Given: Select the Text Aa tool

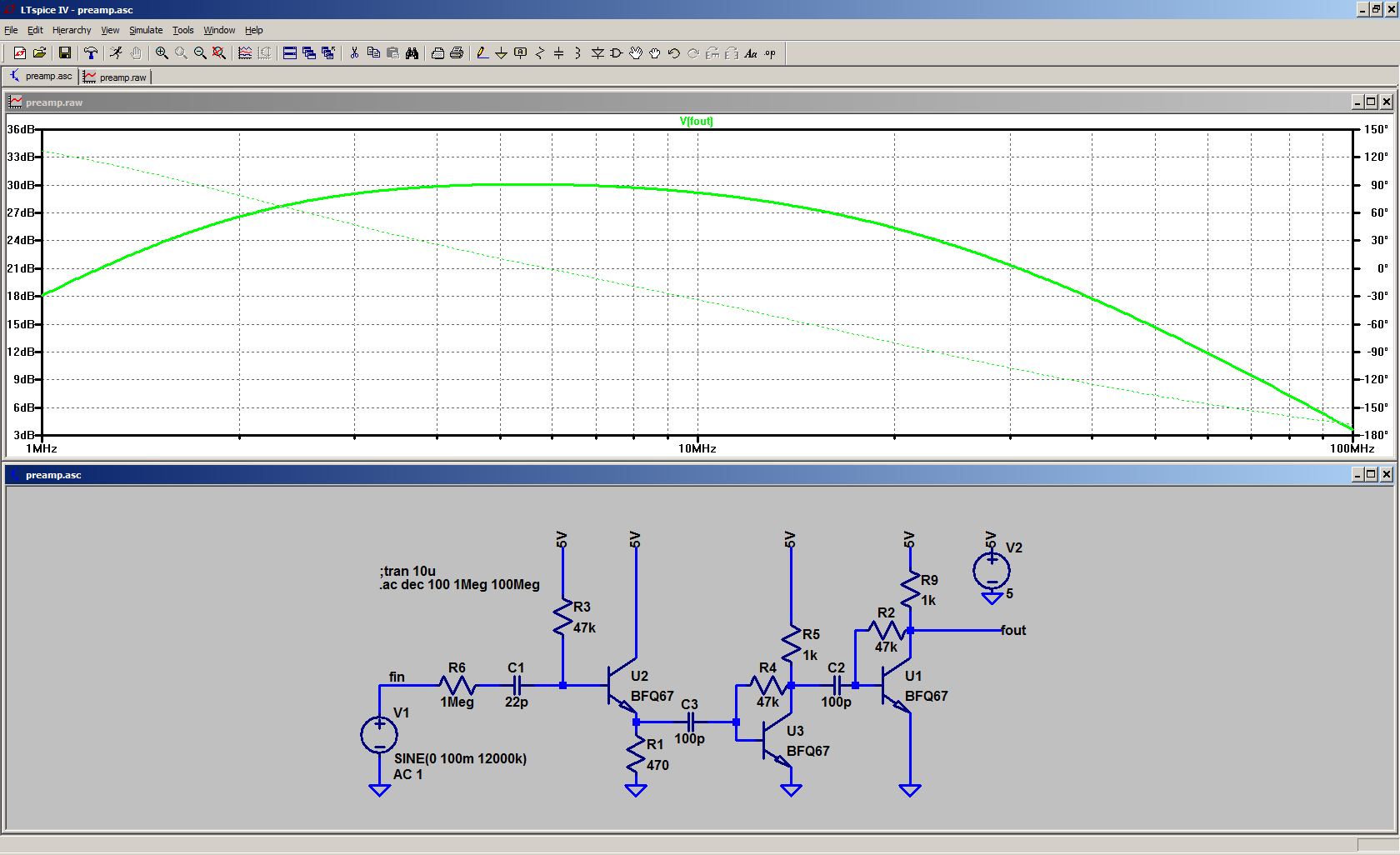Looking at the screenshot, I should (751, 53).
